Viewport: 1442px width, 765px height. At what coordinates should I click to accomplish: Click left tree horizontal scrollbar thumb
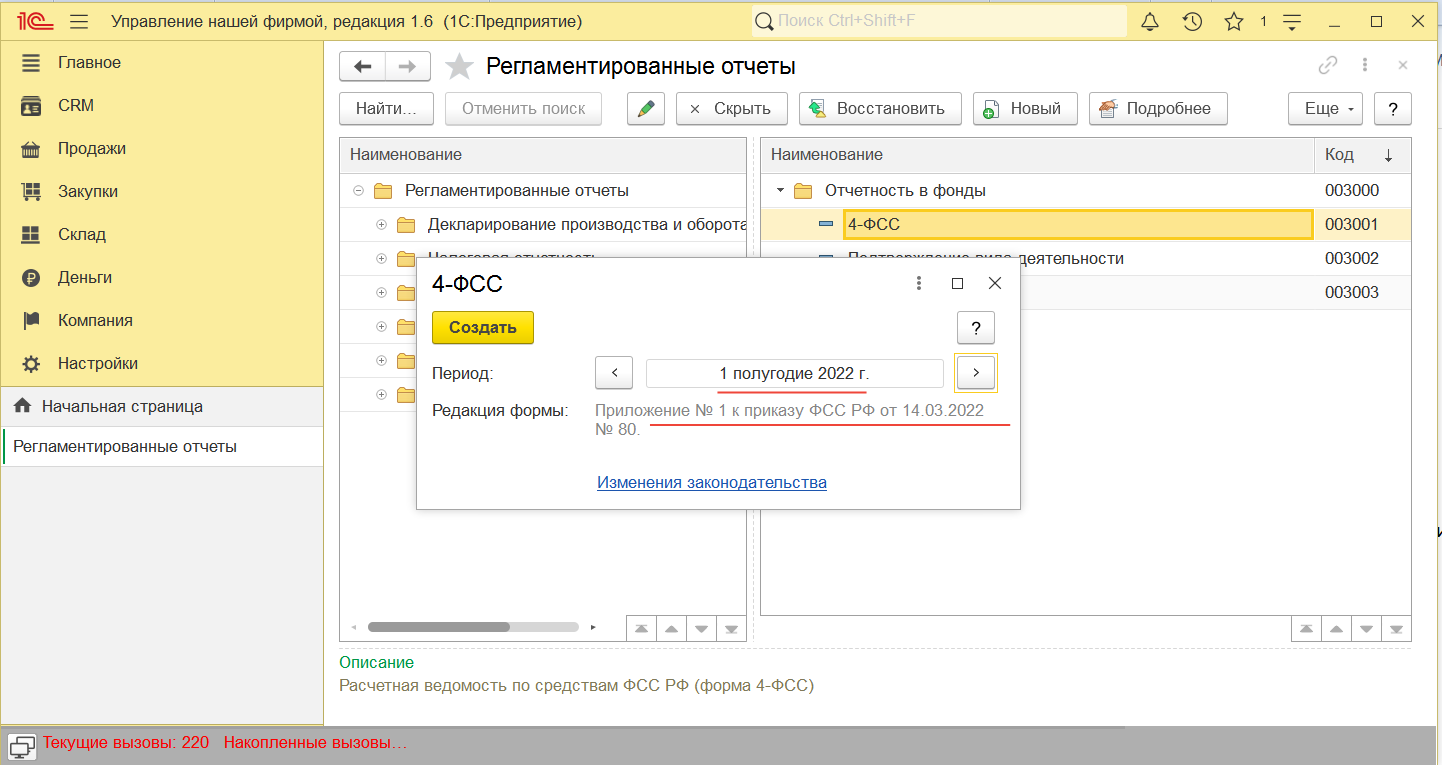coord(438,627)
